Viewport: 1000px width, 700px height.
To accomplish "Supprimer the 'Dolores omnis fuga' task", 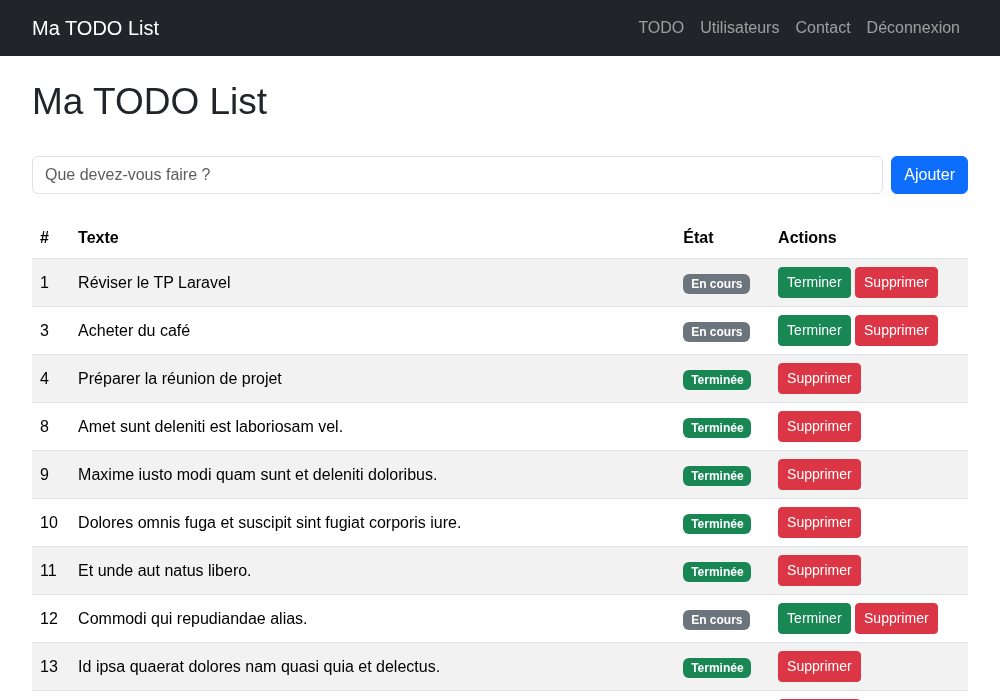I will (x=819, y=522).
